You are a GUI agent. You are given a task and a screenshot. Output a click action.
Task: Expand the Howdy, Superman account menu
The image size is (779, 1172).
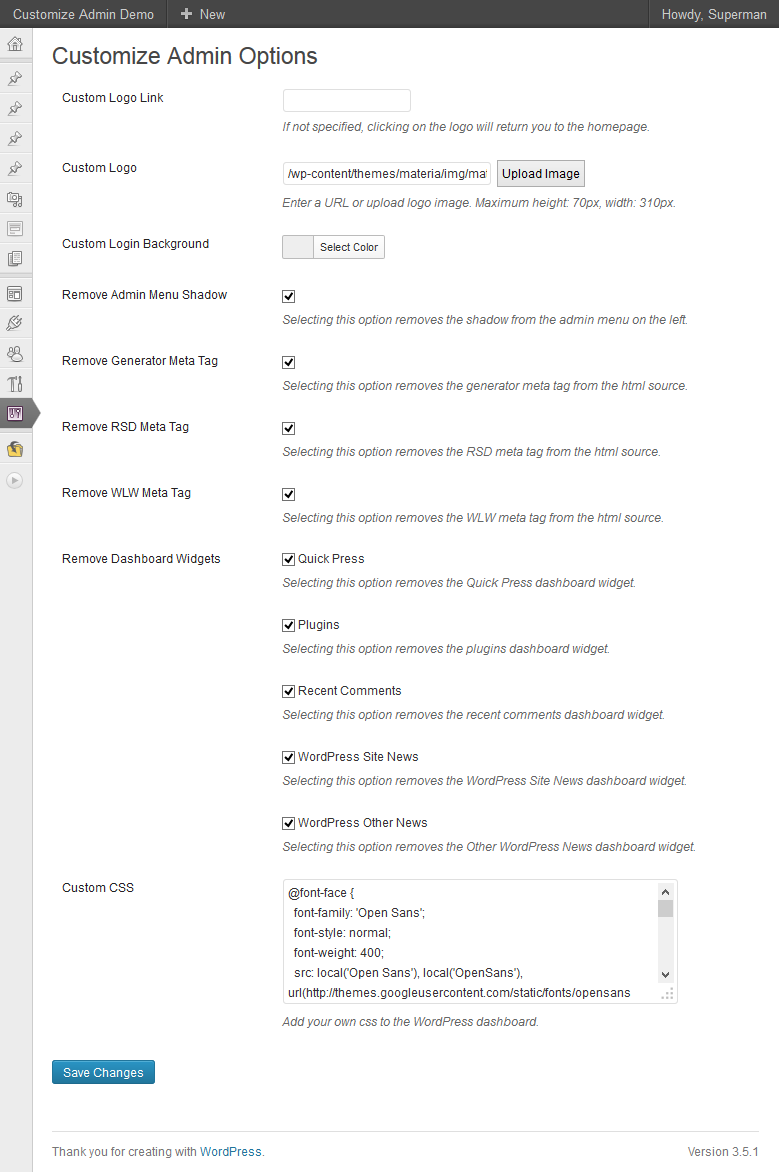pyautogui.click(x=713, y=14)
